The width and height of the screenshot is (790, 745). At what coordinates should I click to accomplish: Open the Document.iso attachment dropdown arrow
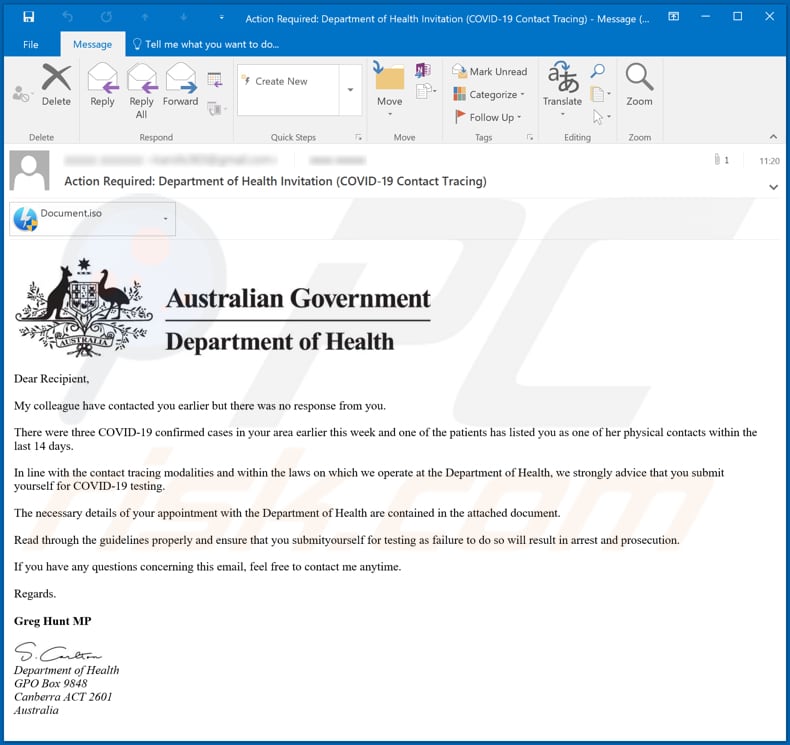(x=165, y=219)
